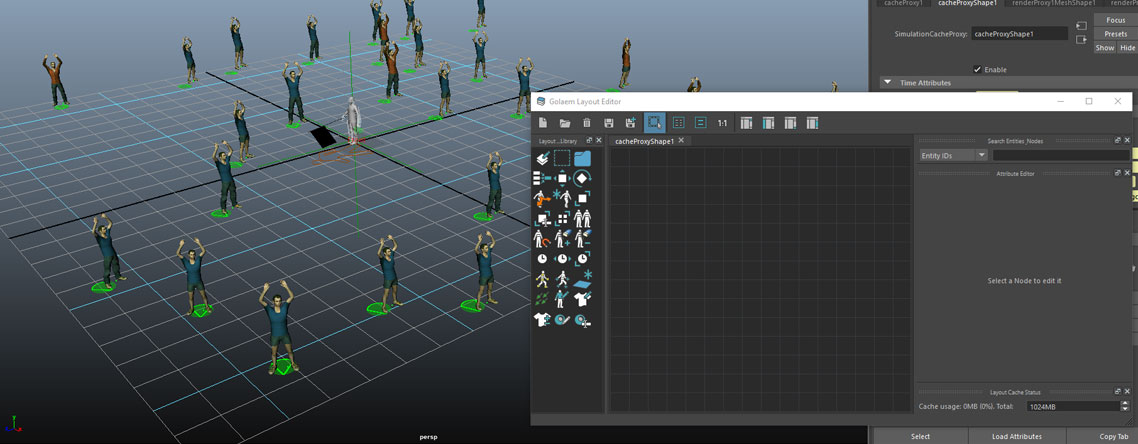Screen dimensions: 1138x444
Task: Select the clock with corner brackets icon
Action: 582,258
